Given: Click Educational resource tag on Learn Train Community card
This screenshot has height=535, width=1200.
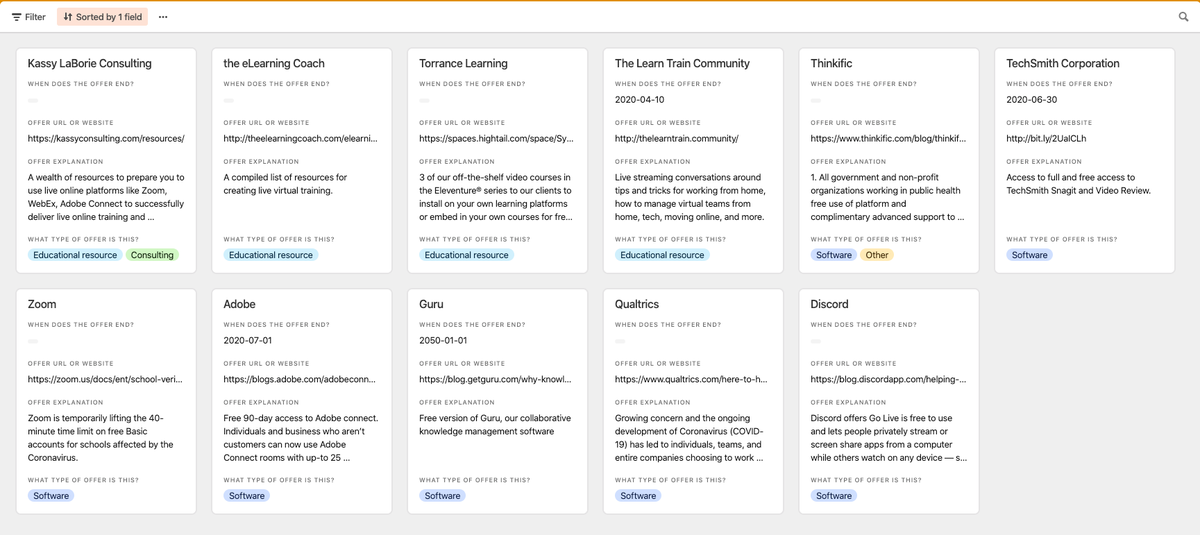Looking at the screenshot, I should point(662,255).
